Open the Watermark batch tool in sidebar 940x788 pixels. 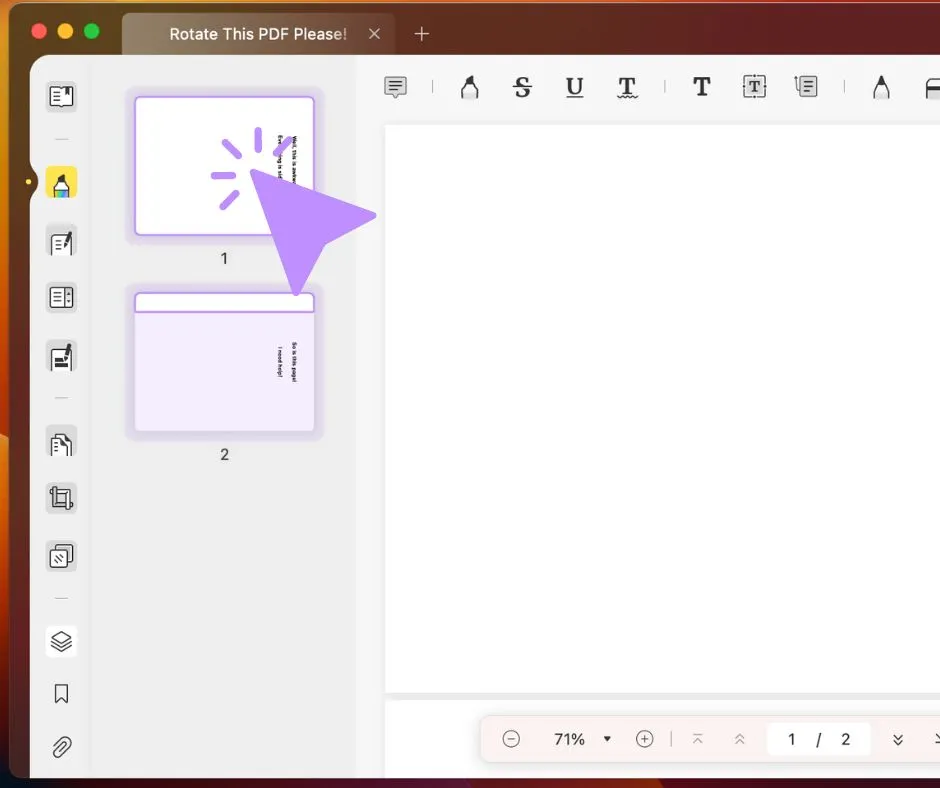coord(61,556)
